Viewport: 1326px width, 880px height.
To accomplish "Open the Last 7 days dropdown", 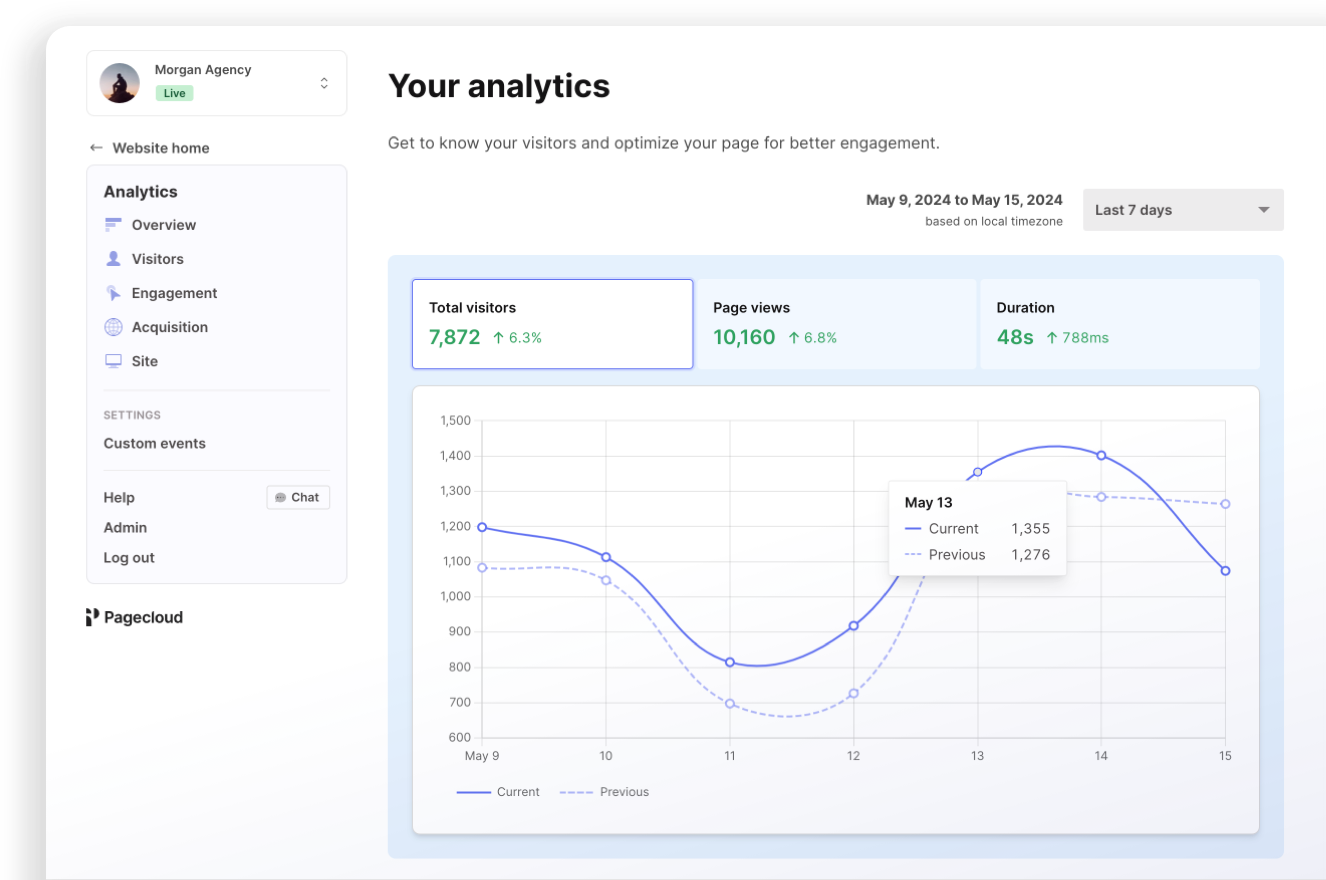I will (1183, 210).
